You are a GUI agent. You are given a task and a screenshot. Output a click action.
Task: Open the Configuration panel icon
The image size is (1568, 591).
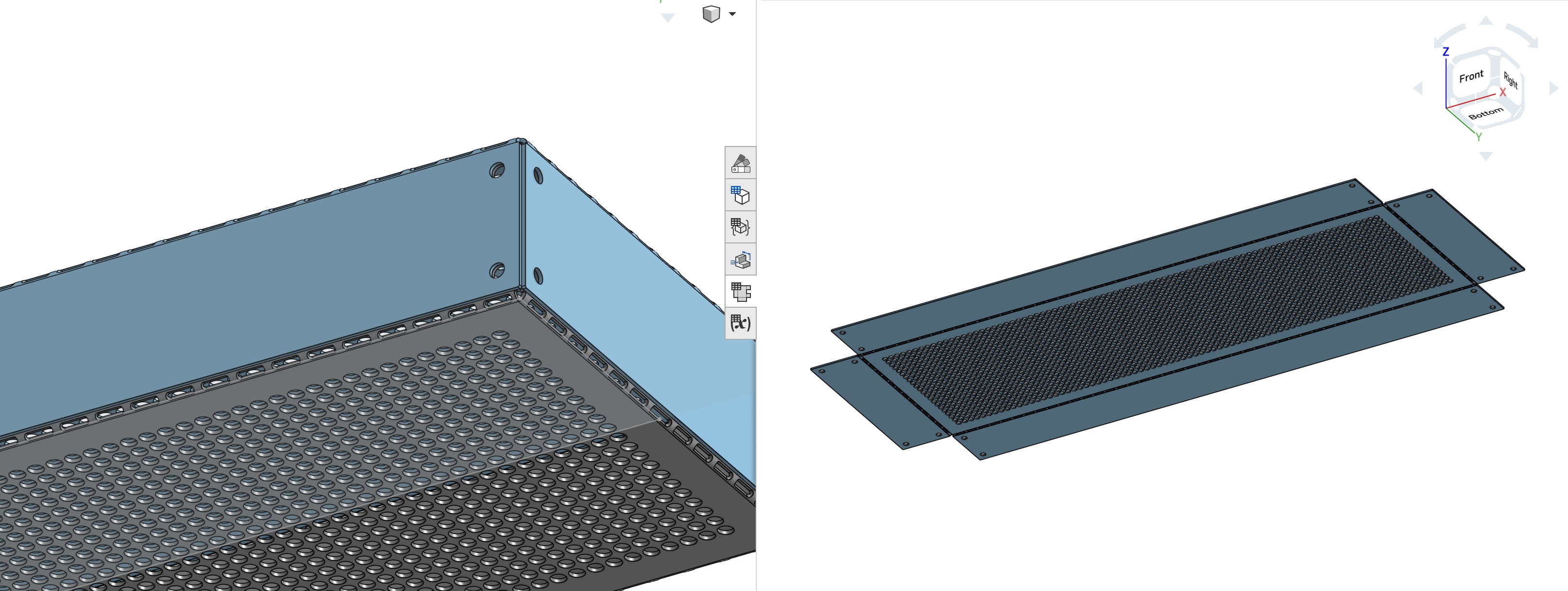tap(740, 195)
